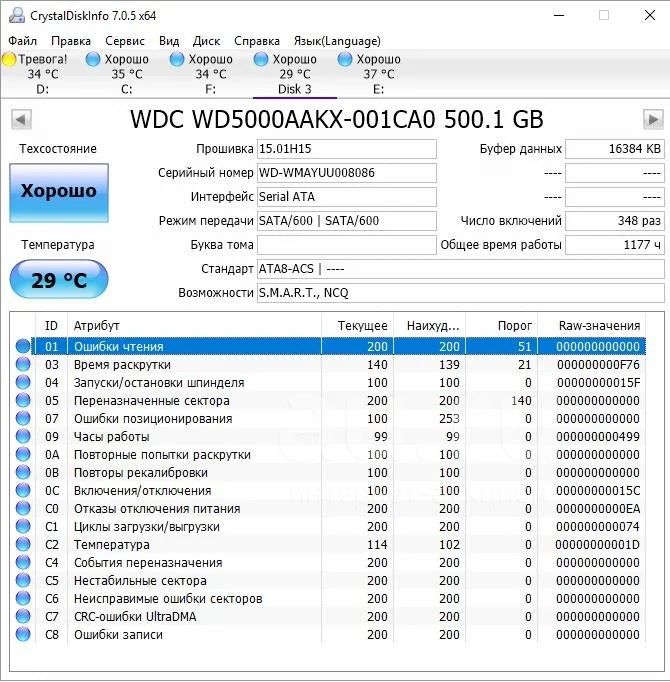Click the empty Буква тома field
The image size is (670, 682).
tap(347, 244)
